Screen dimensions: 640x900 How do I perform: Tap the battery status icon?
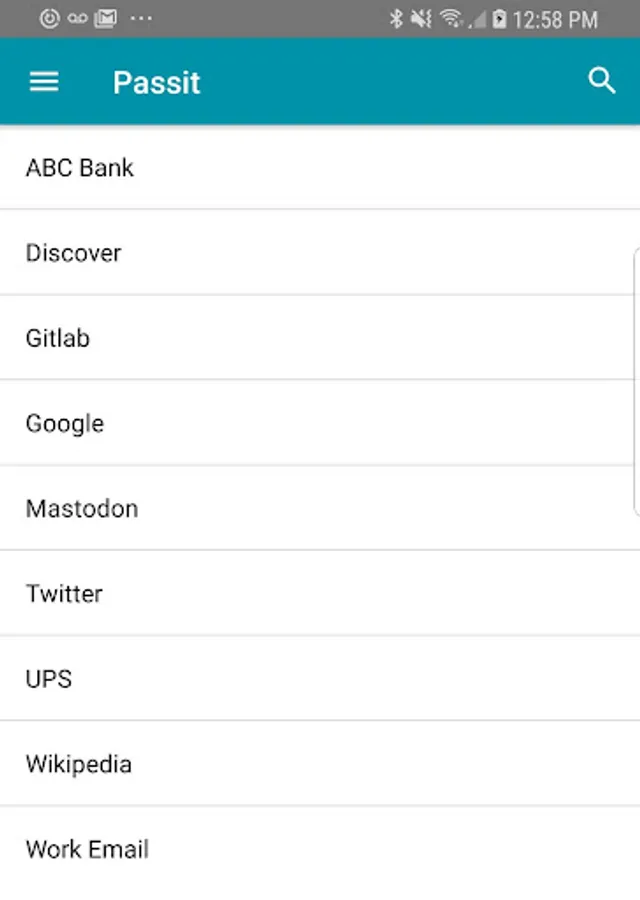499,19
